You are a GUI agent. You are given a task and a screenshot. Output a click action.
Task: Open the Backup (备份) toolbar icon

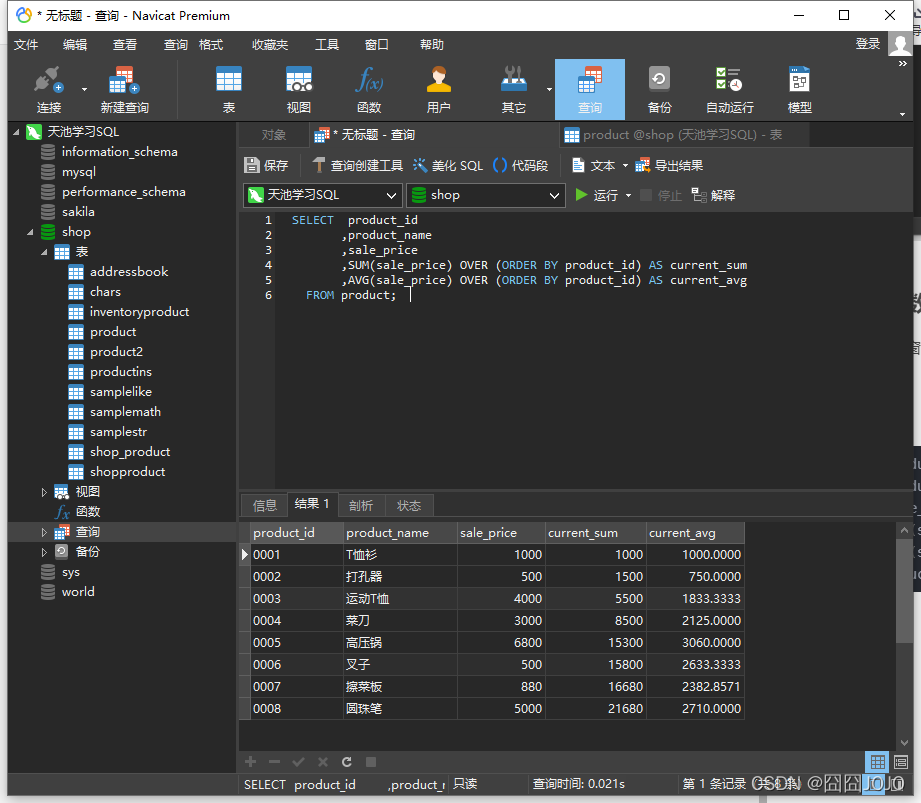click(659, 90)
